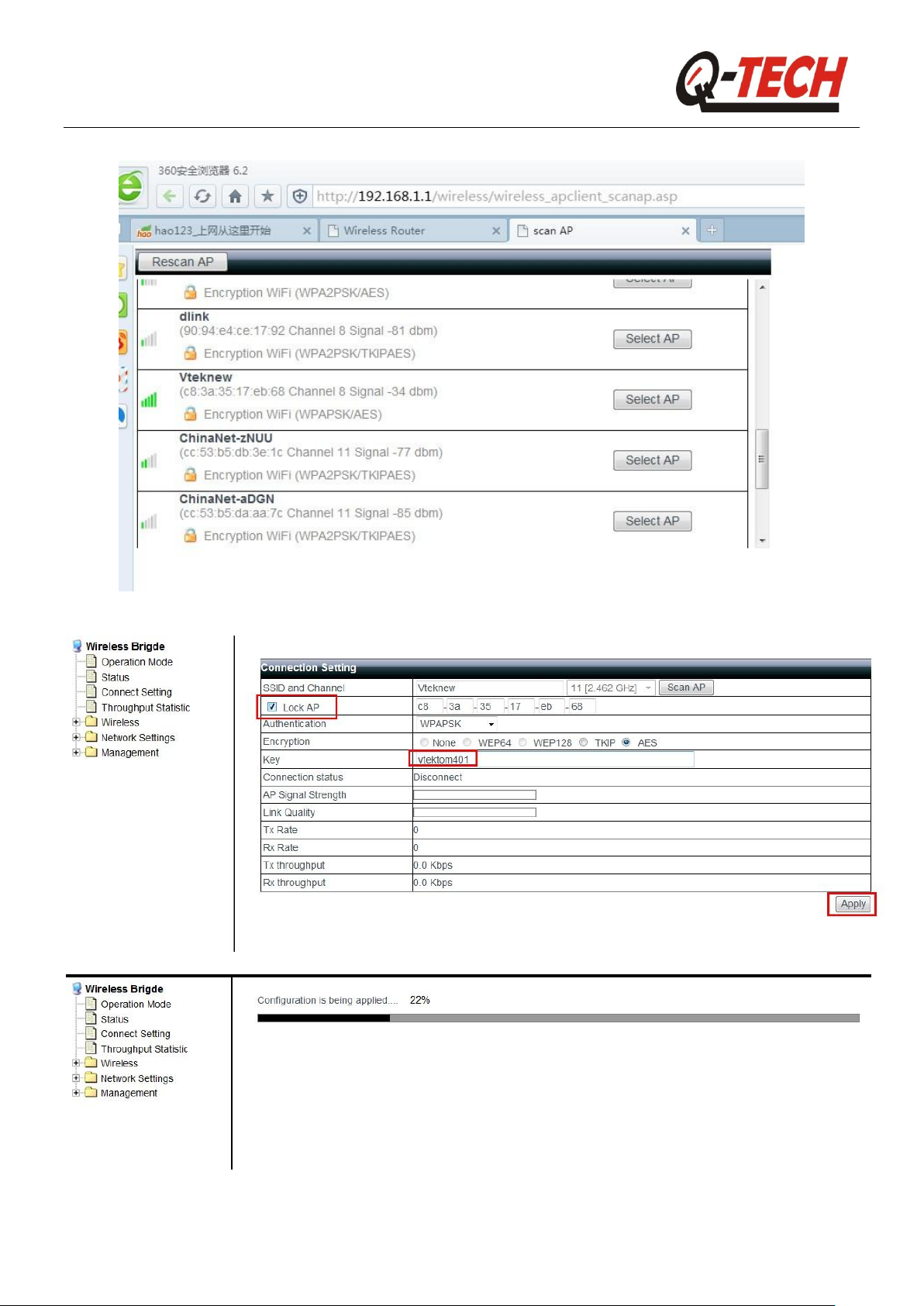Open the Authentication dropdown showing WPAPSK

(x=457, y=724)
